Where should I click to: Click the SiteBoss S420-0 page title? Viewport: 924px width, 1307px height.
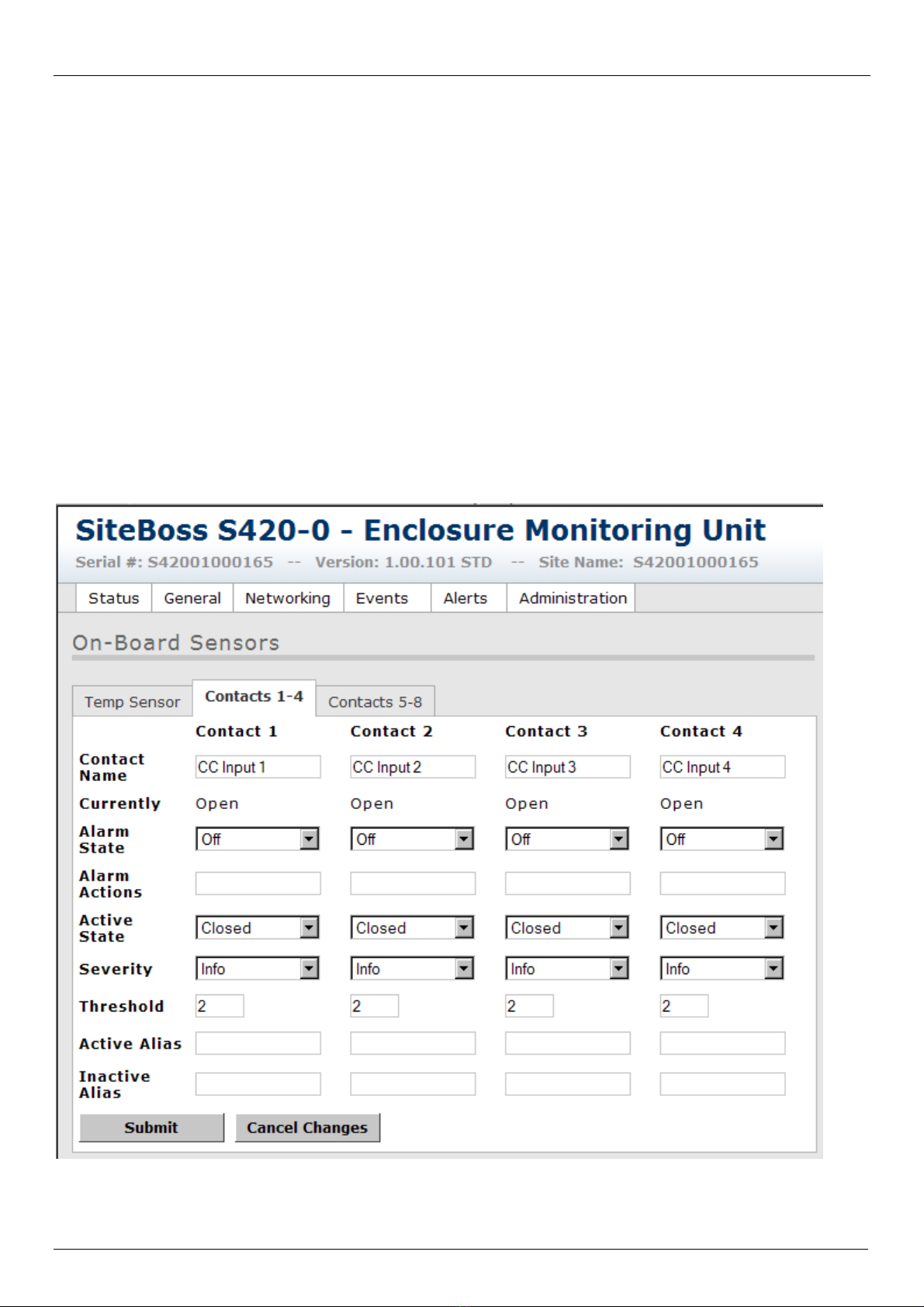tap(420, 531)
